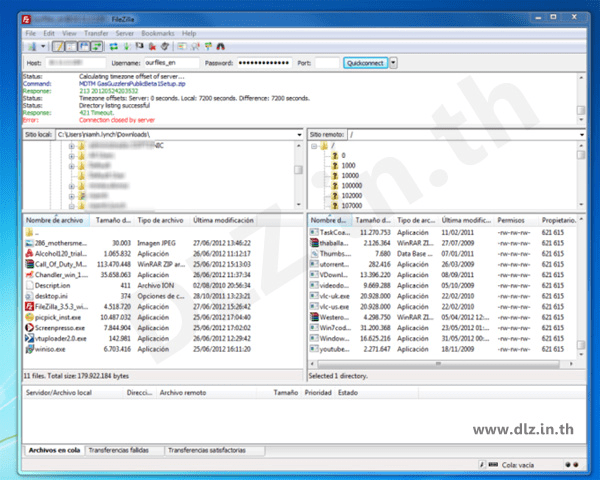Open the Site Manager icon in toolbar
The width and height of the screenshot is (600, 480).
coord(30,46)
